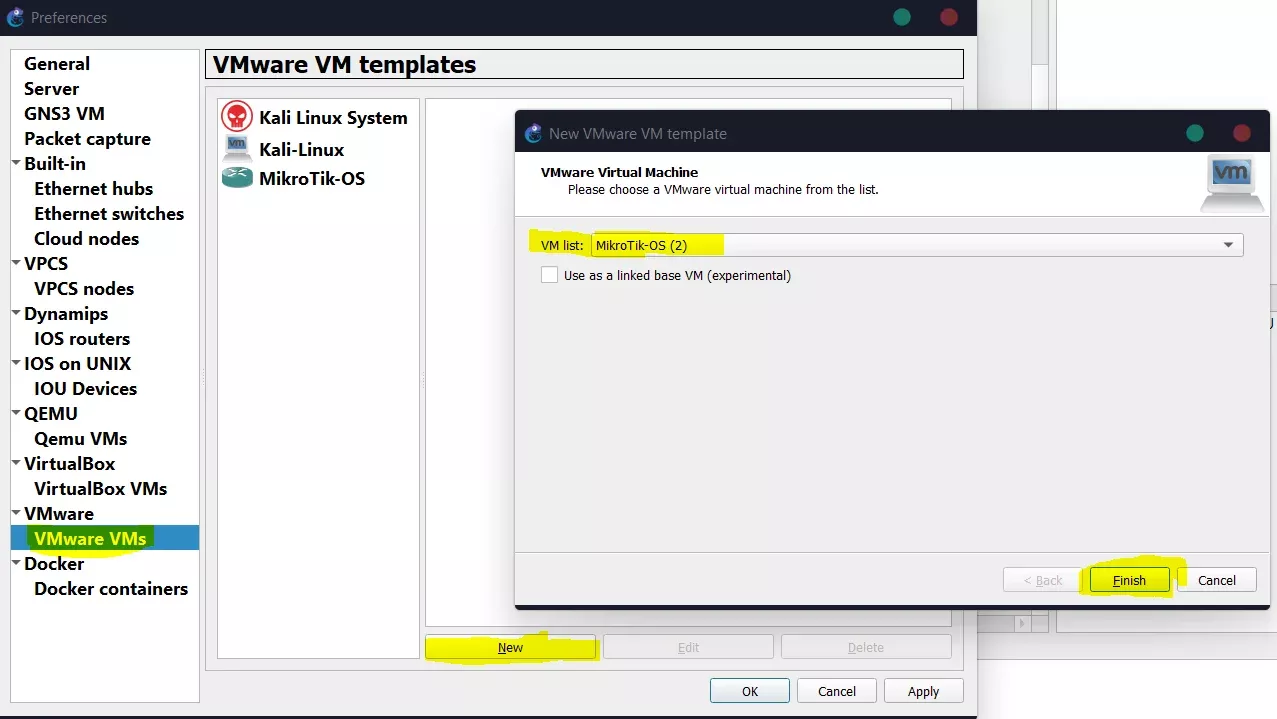1277x719 pixels.
Task: Select Kali Linux System template text
Action: (333, 118)
